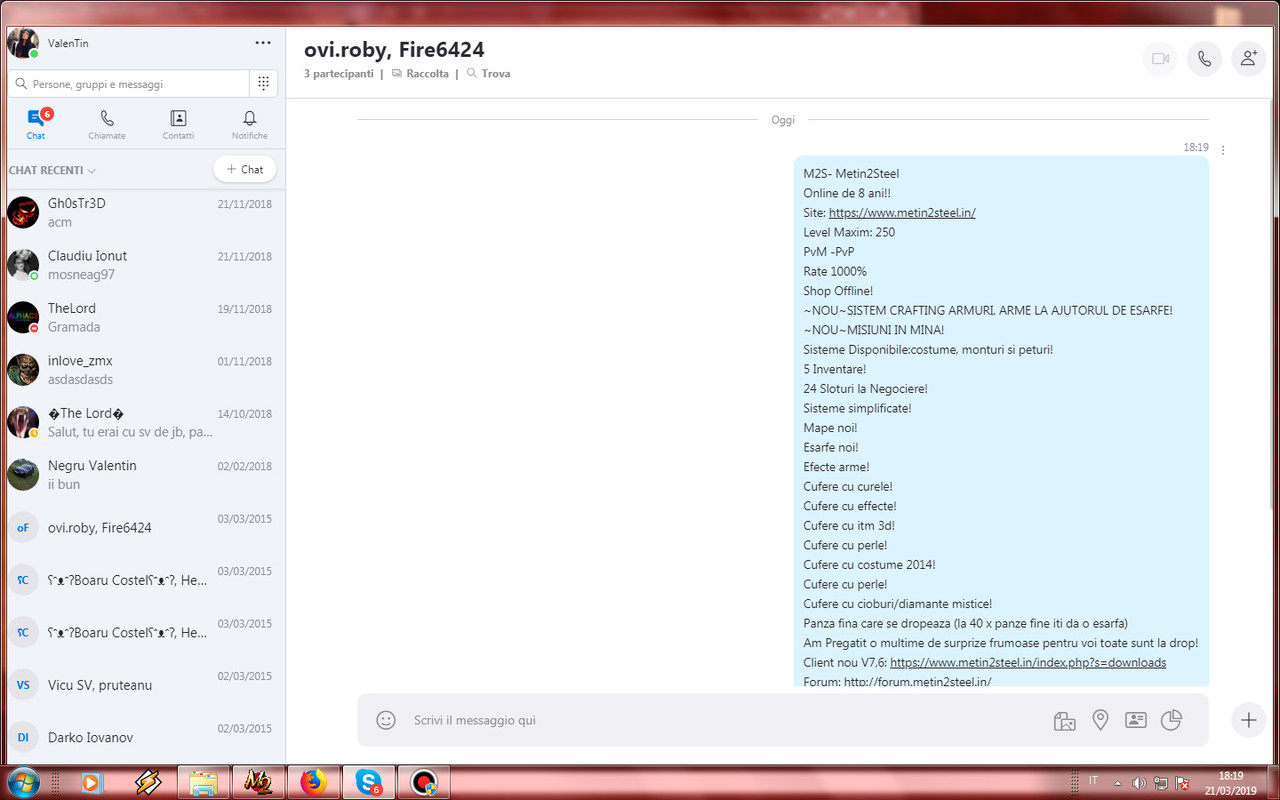
Task: Search in Persone, gruppi e messaggi field
Action: 128,84
